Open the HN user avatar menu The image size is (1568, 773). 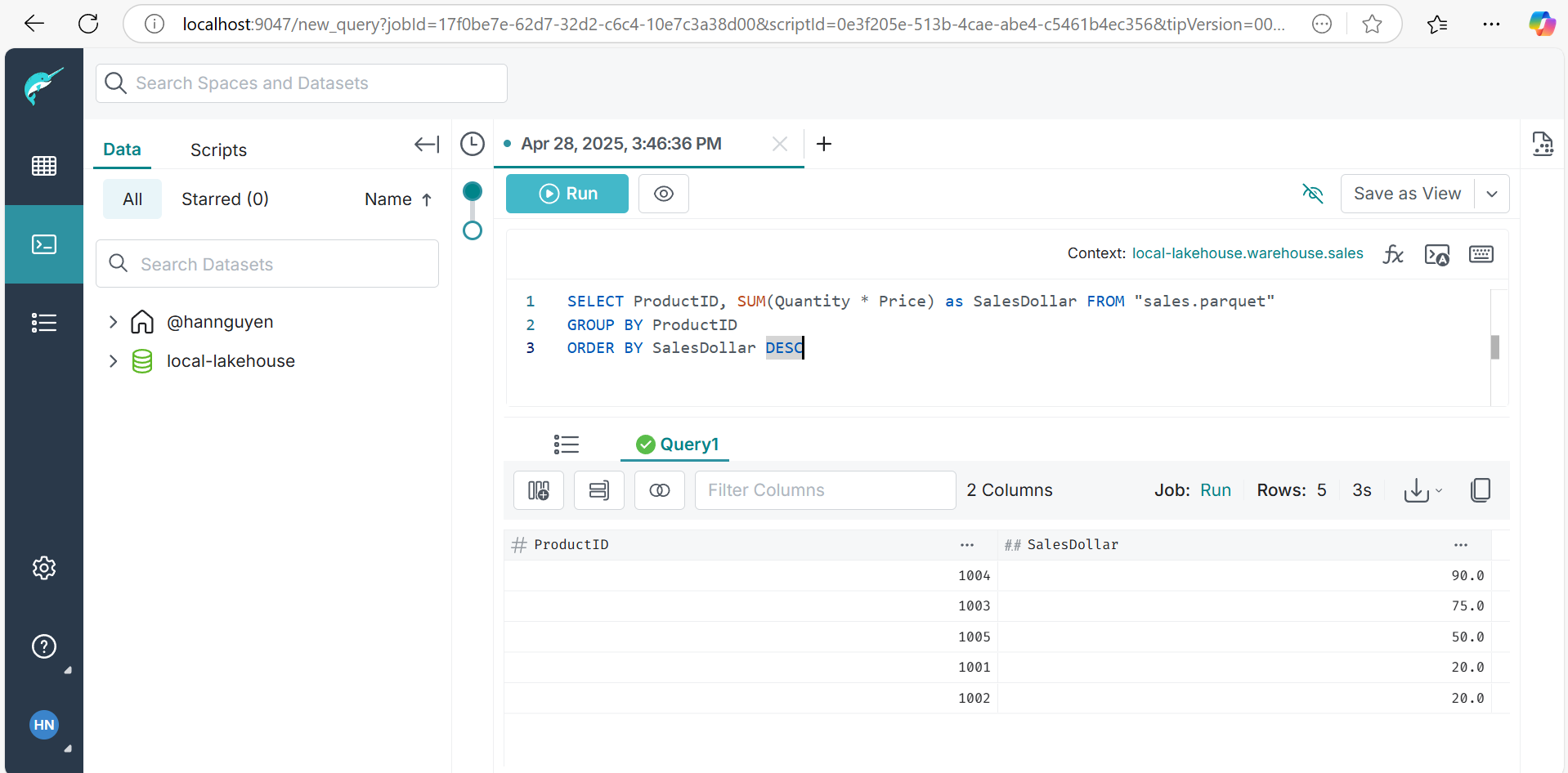coord(44,725)
